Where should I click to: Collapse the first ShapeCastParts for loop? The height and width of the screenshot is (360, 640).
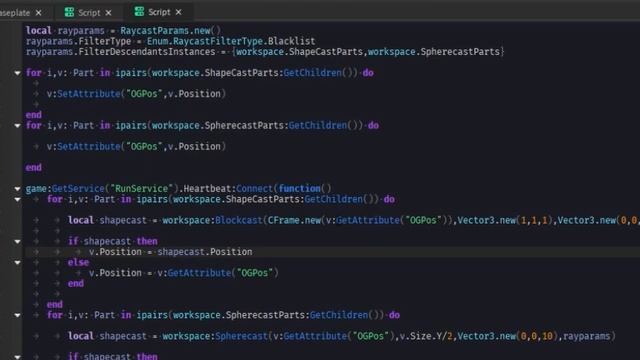click(x=17, y=73)
